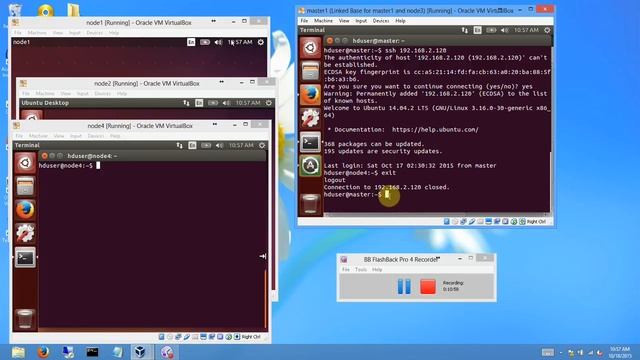Open System Settings in node4 launcher

(x=25, y=233)
